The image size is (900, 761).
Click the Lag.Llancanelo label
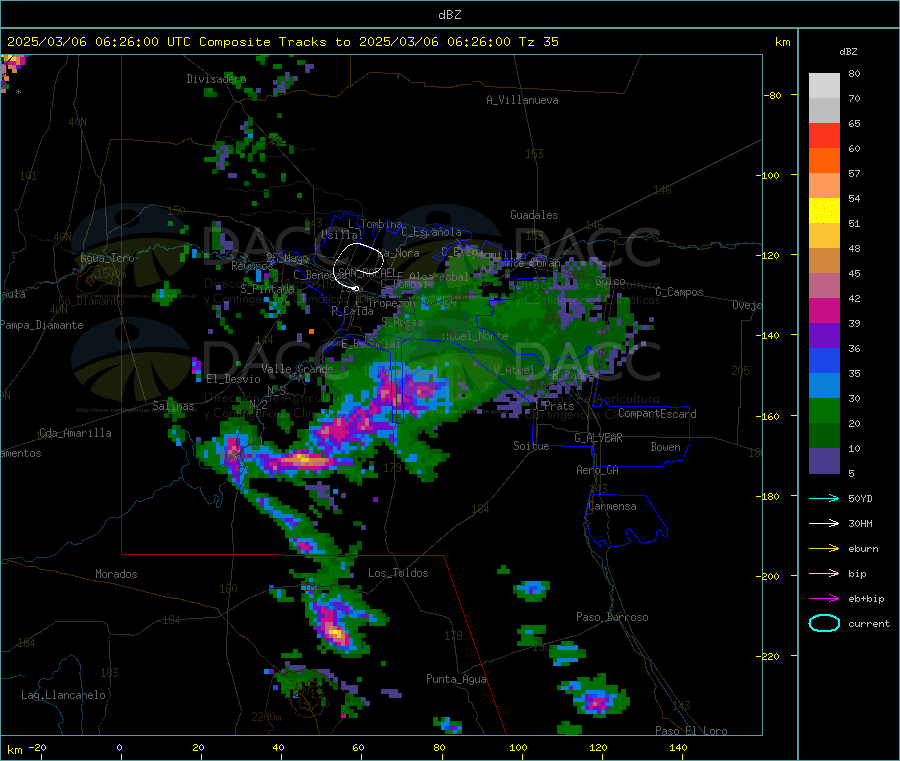point(63,695)
